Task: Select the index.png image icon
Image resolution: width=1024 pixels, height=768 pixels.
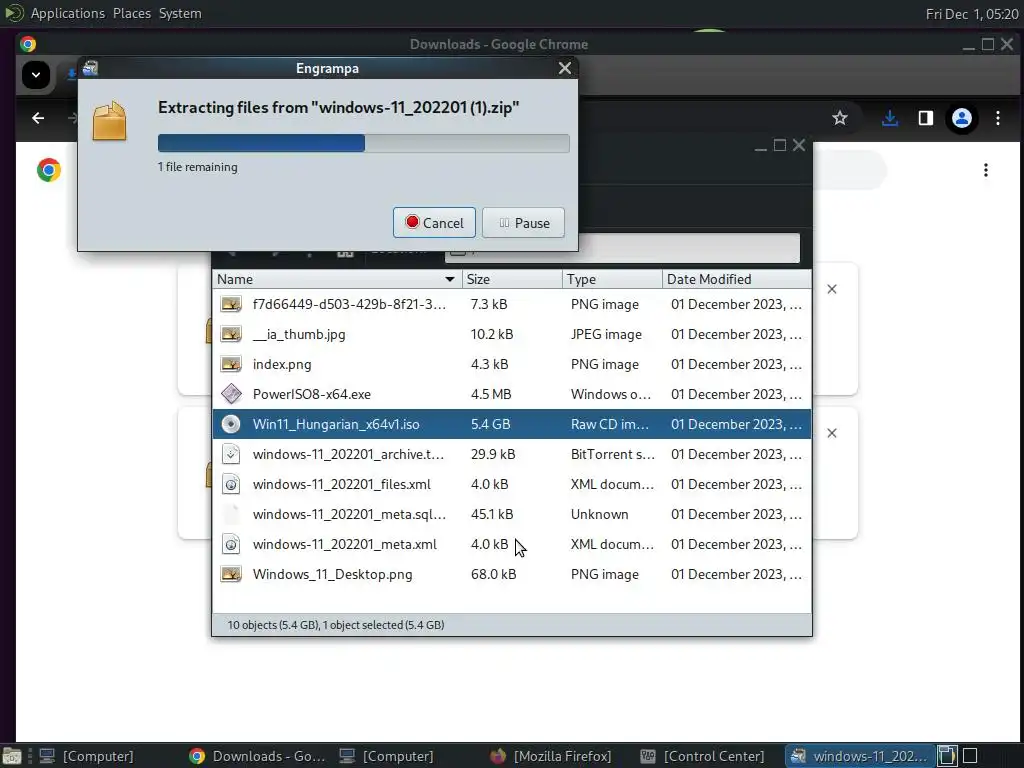Action: [231, 364]
